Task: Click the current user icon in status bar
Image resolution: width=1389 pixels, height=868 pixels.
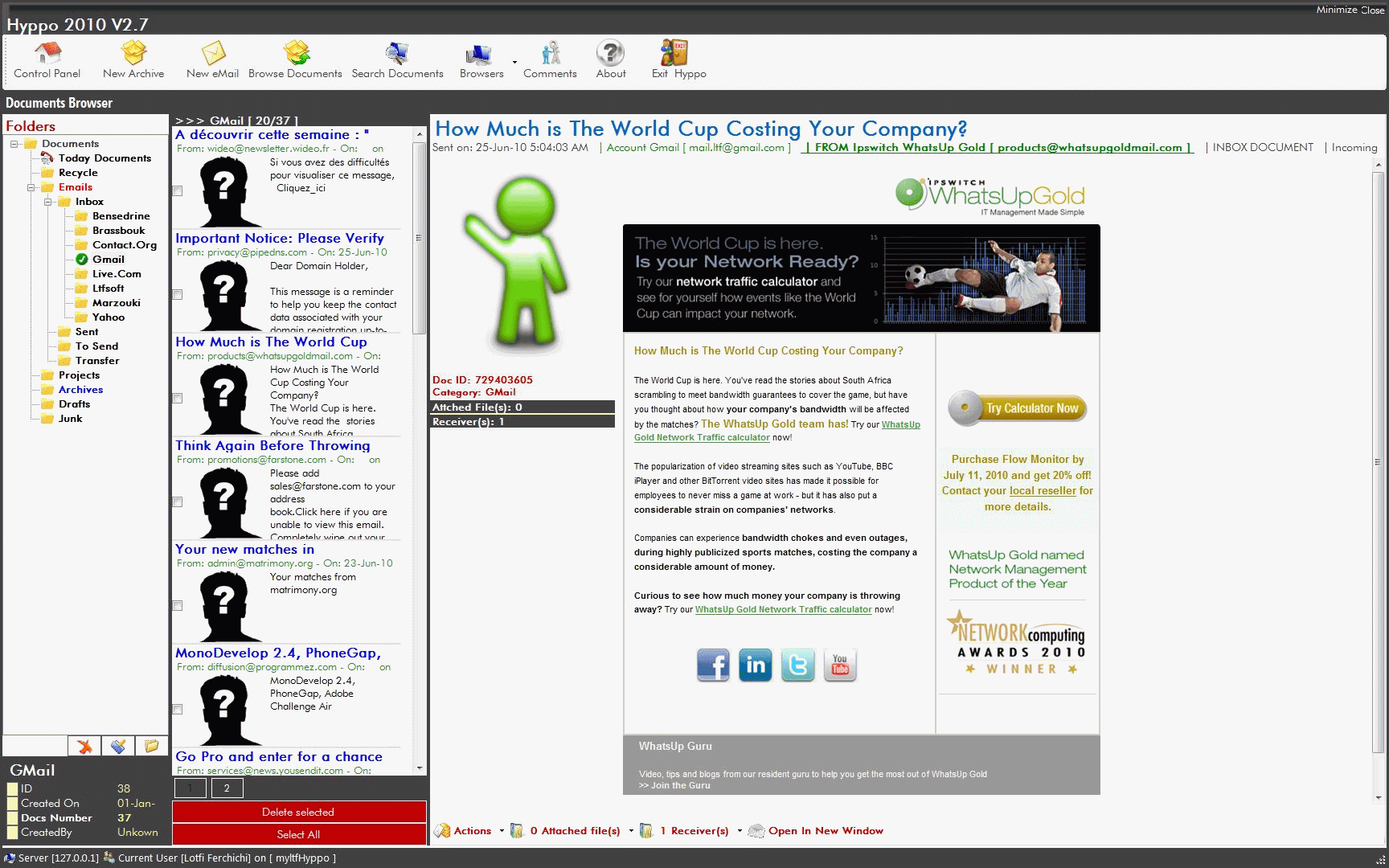Action: [x=109, y=858]
